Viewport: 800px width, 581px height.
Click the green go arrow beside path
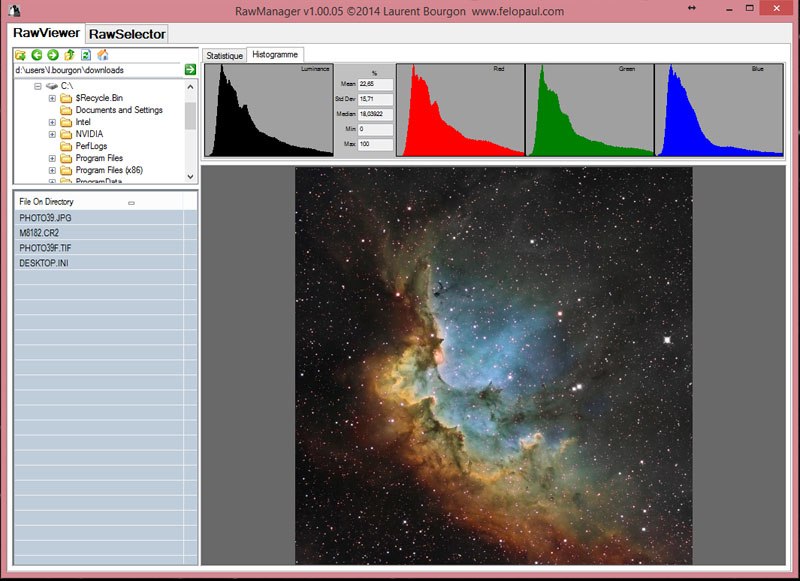coord(190,70)
